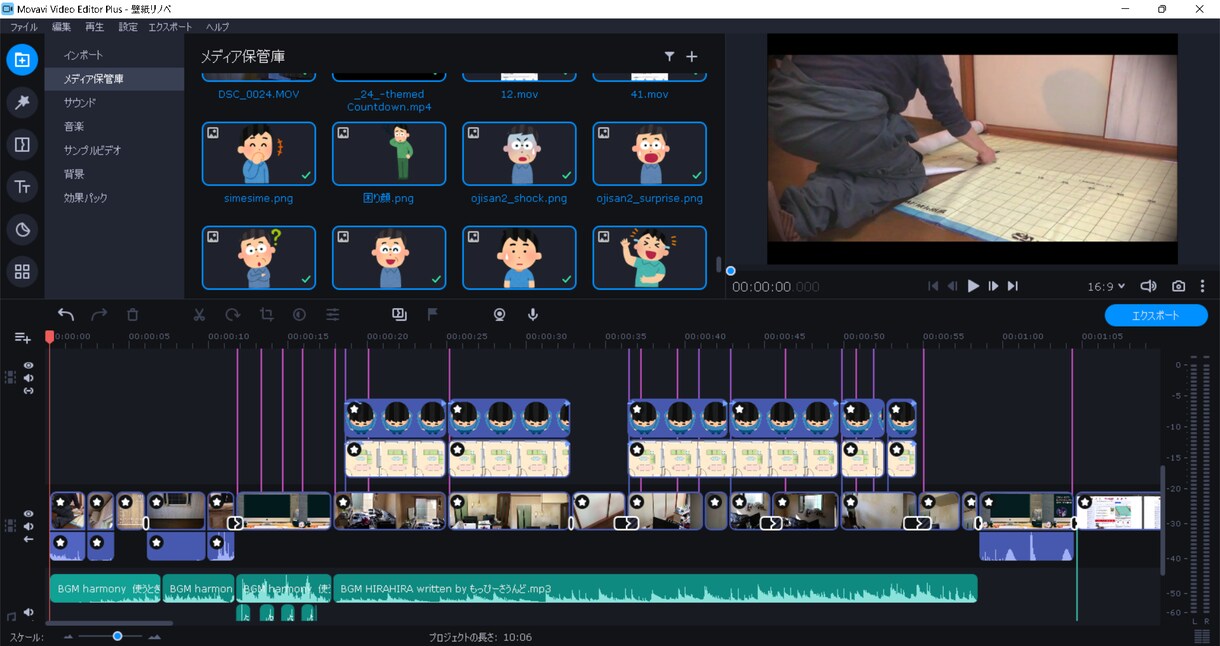Screen dimensions: 1220x646
Task: Jump to the next clip
Action: pyautogui.click(x=1013, y=286)
